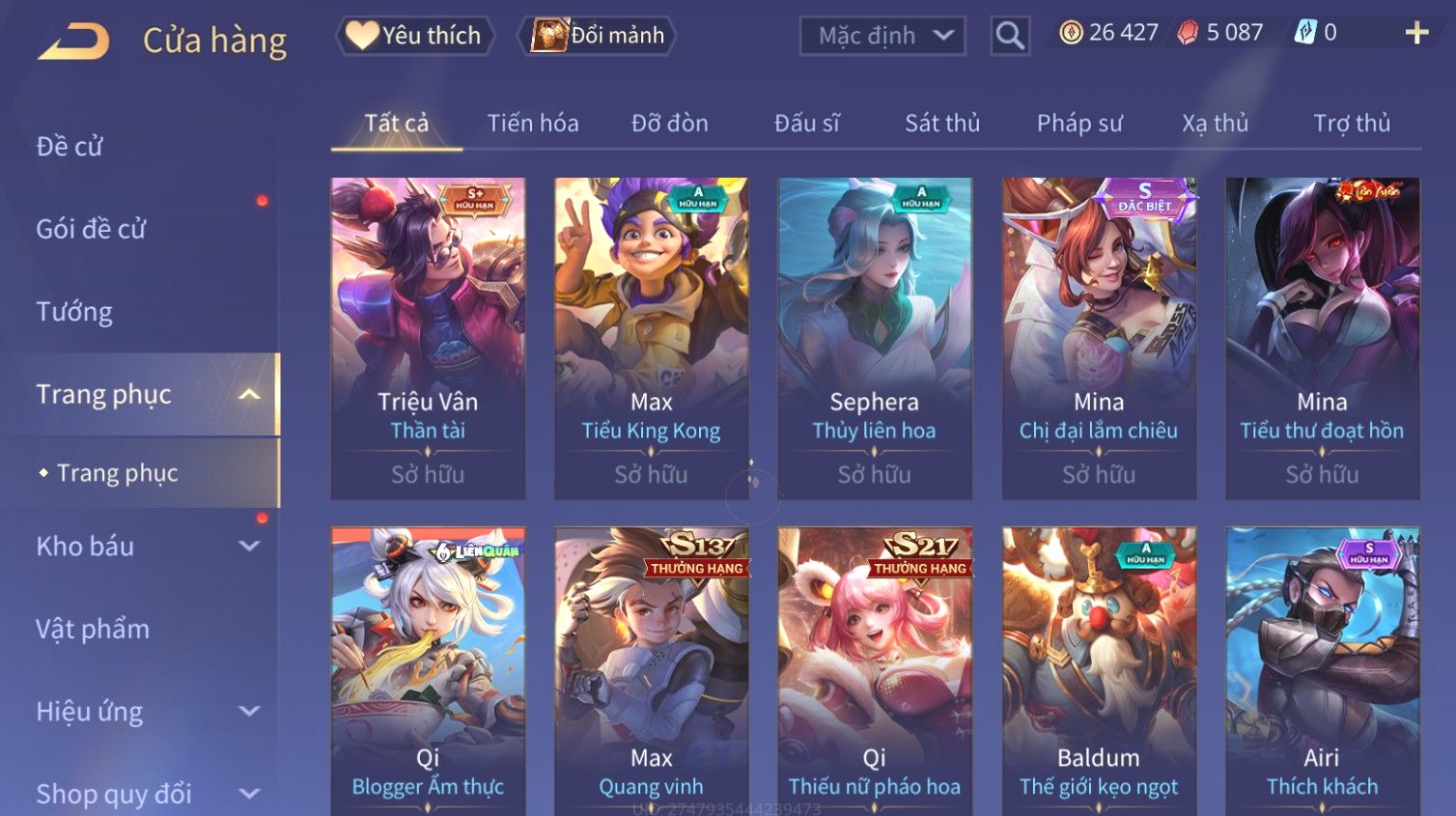Collapse the Trang phục sidebar section

pyautogui.click(x=249, y=394)
